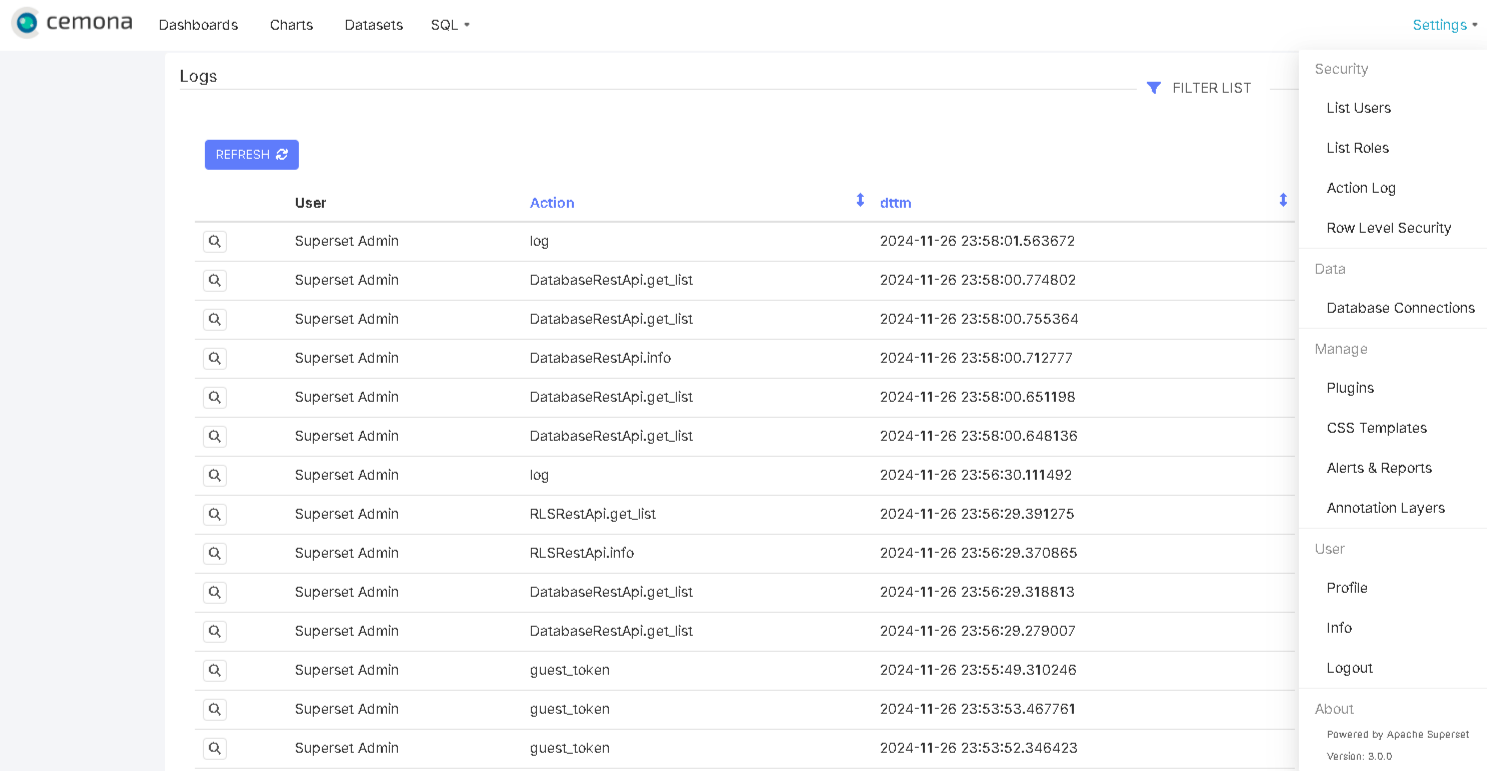Click the cemona logo icon
The height and width of the screenshot is (771, 1487).
pyautogui.click(x=27, y=23)
